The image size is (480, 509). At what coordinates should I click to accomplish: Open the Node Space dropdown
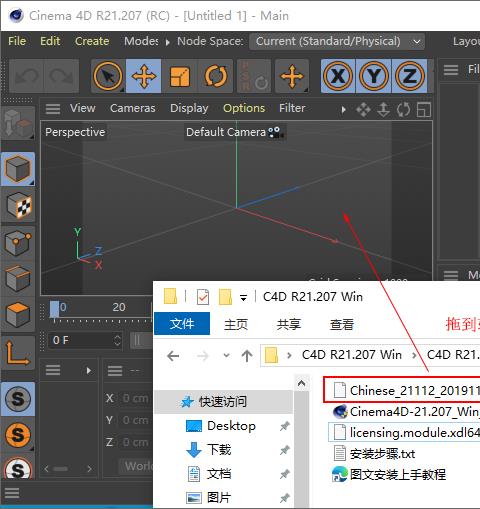337,41
